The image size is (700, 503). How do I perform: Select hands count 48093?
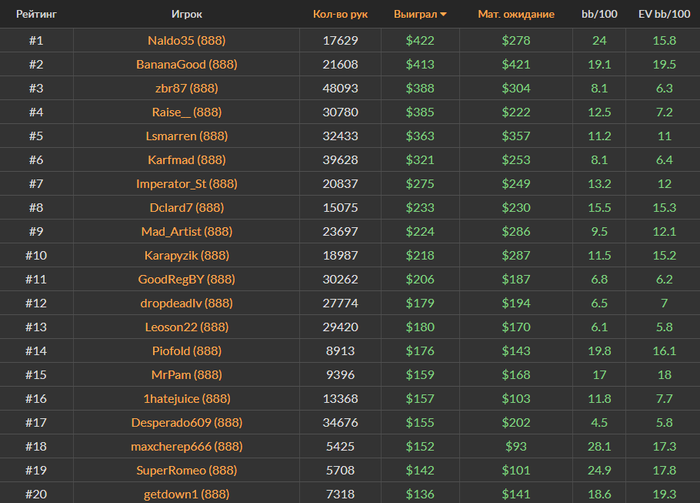[340, 88]
